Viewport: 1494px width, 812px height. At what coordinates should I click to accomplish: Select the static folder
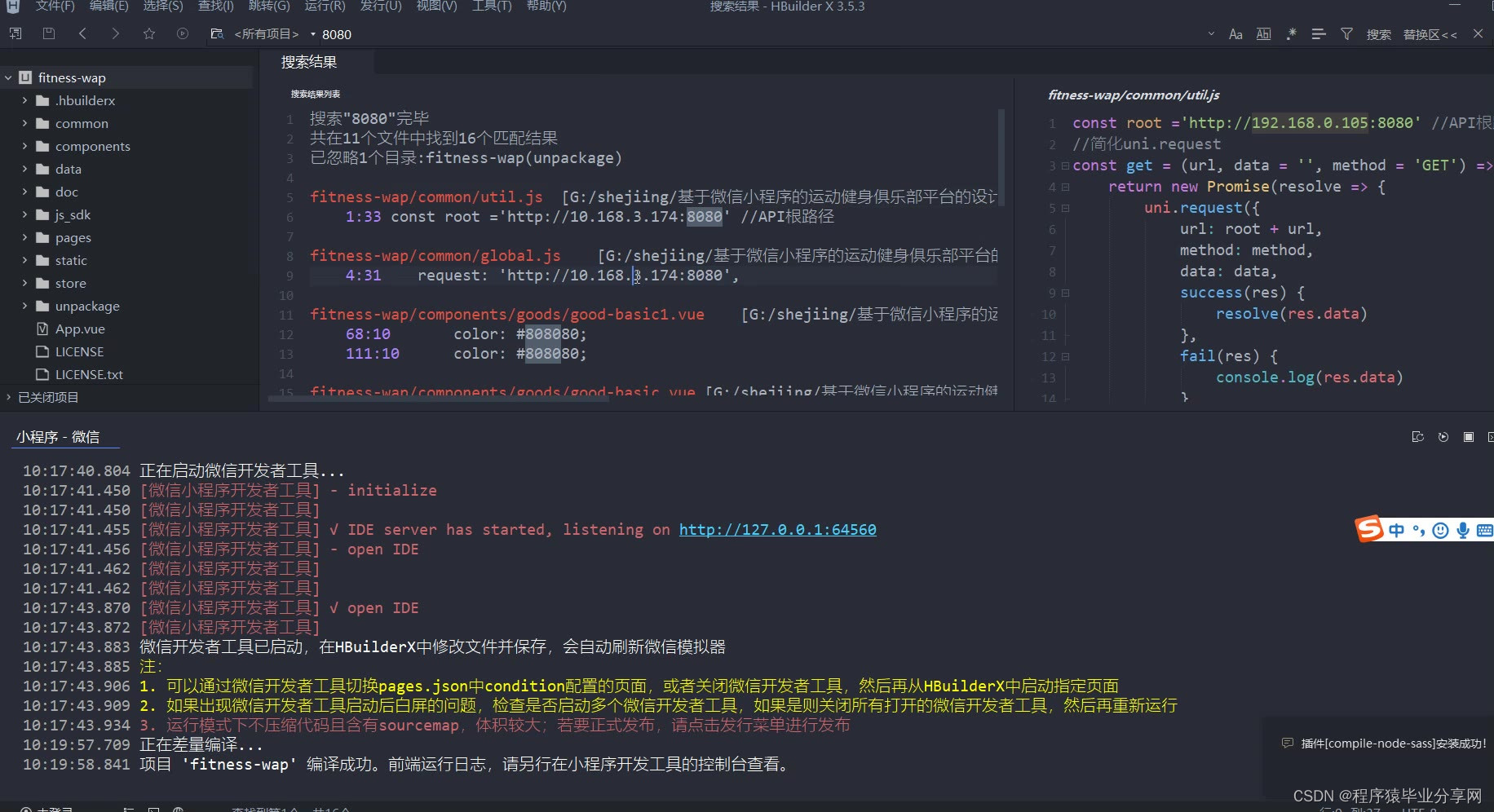coord(71,260)
